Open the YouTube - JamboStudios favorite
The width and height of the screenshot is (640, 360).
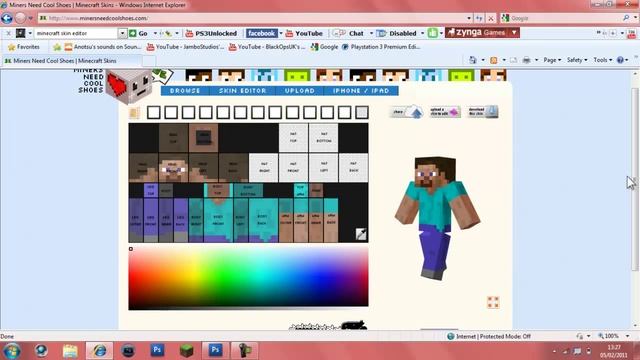click(x=186, y=47)
